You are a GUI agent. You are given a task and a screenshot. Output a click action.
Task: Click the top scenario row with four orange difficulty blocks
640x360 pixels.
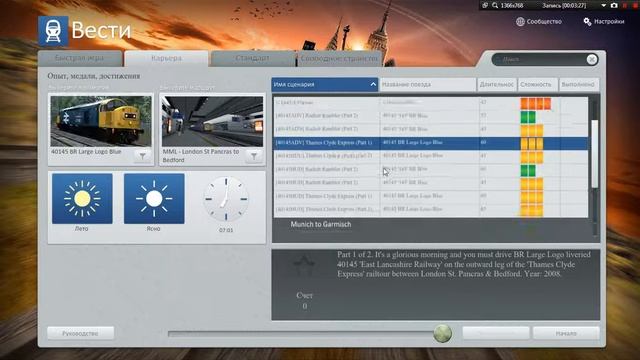click(431, 102)
